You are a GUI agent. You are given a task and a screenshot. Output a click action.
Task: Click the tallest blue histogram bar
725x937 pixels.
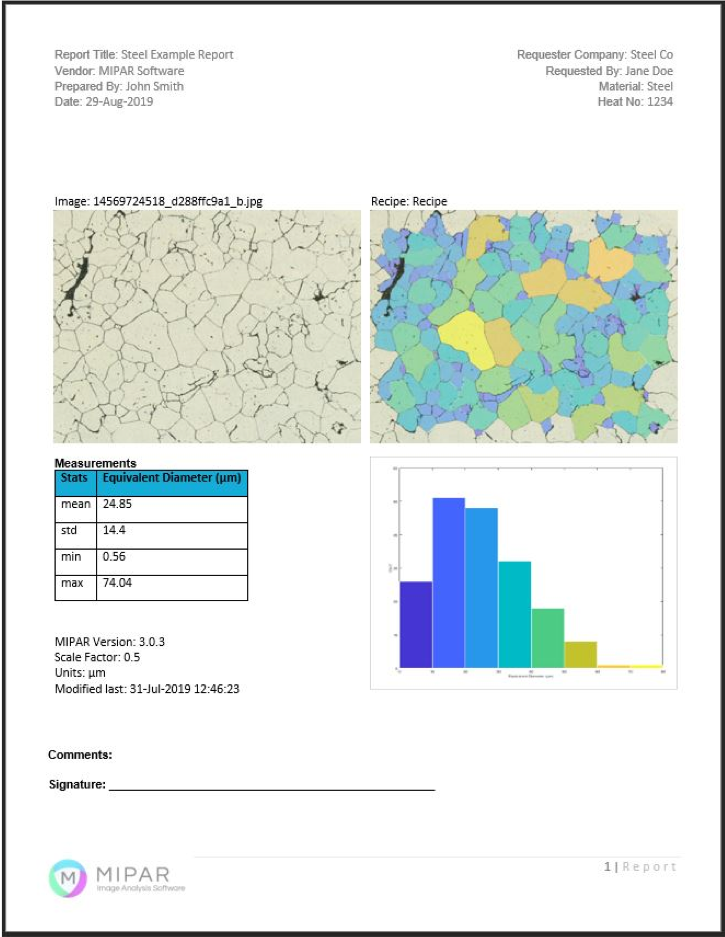[449, 582]
